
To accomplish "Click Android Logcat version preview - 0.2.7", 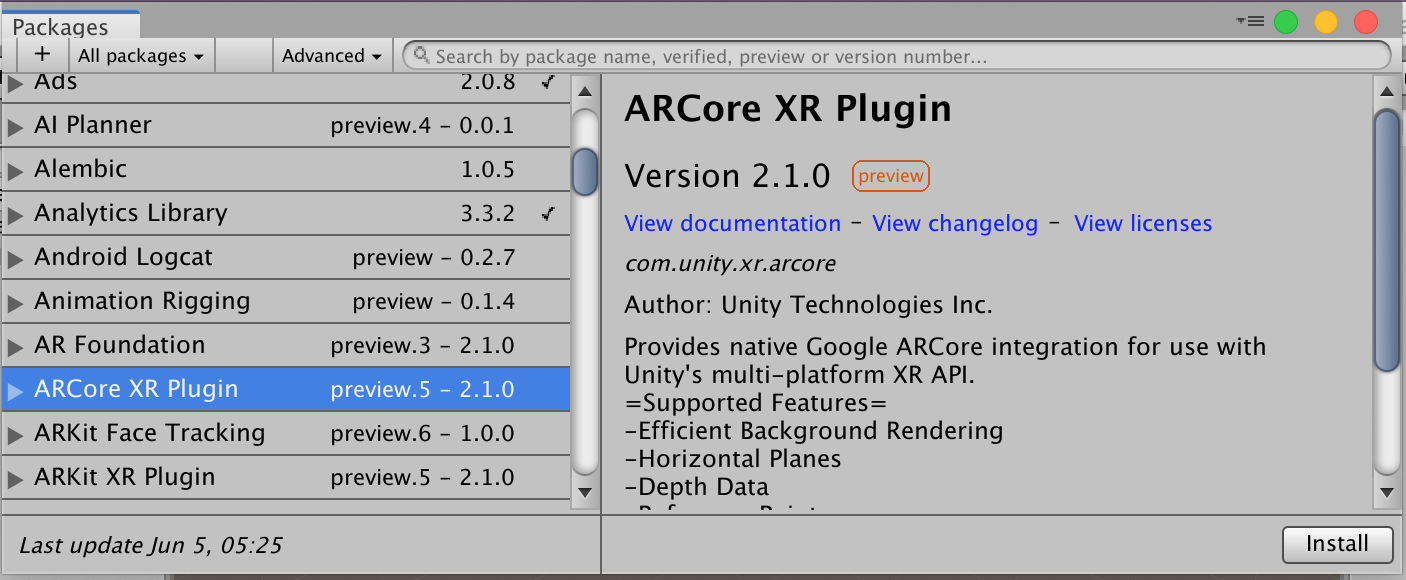I will click(x=434, y=258).
